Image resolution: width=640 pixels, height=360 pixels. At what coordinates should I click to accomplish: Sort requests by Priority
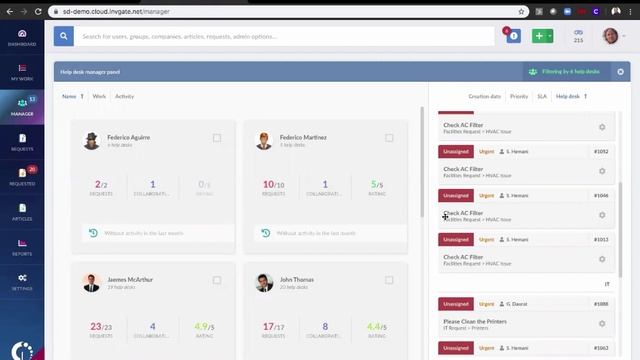519,96
